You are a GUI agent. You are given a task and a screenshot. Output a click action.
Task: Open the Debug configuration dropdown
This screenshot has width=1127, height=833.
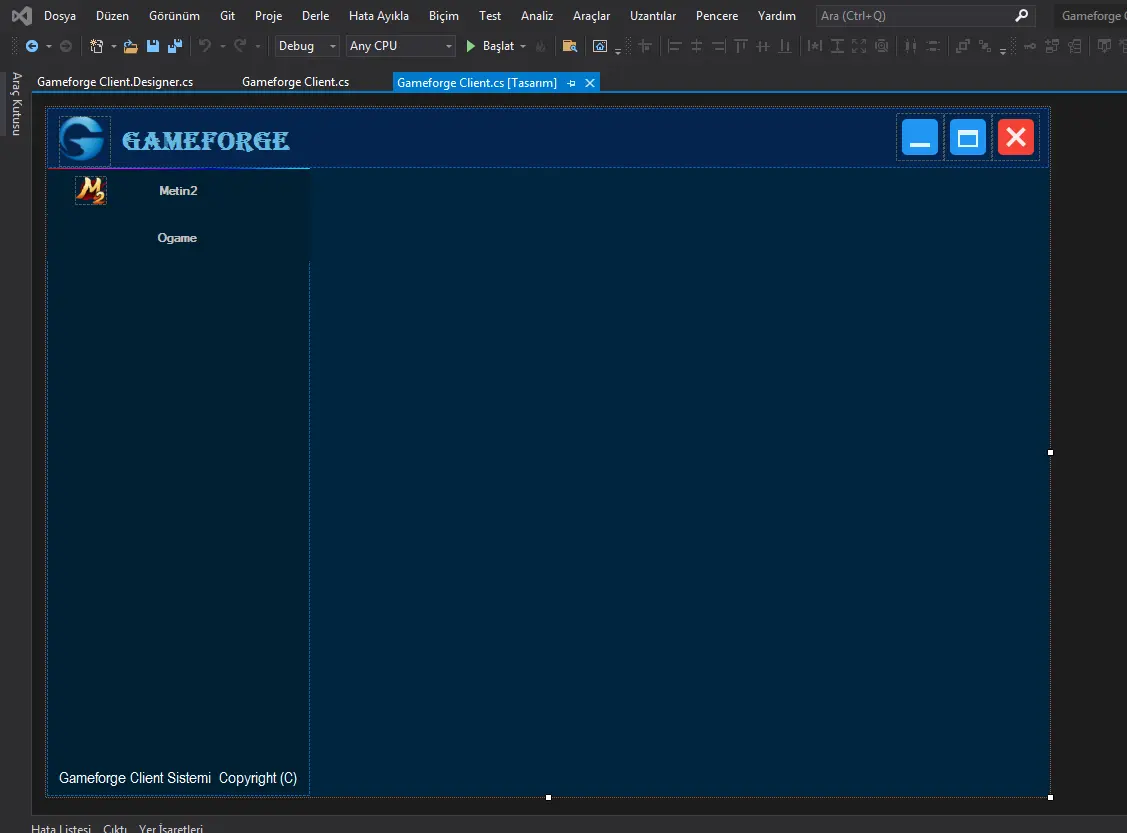point(307,46)
